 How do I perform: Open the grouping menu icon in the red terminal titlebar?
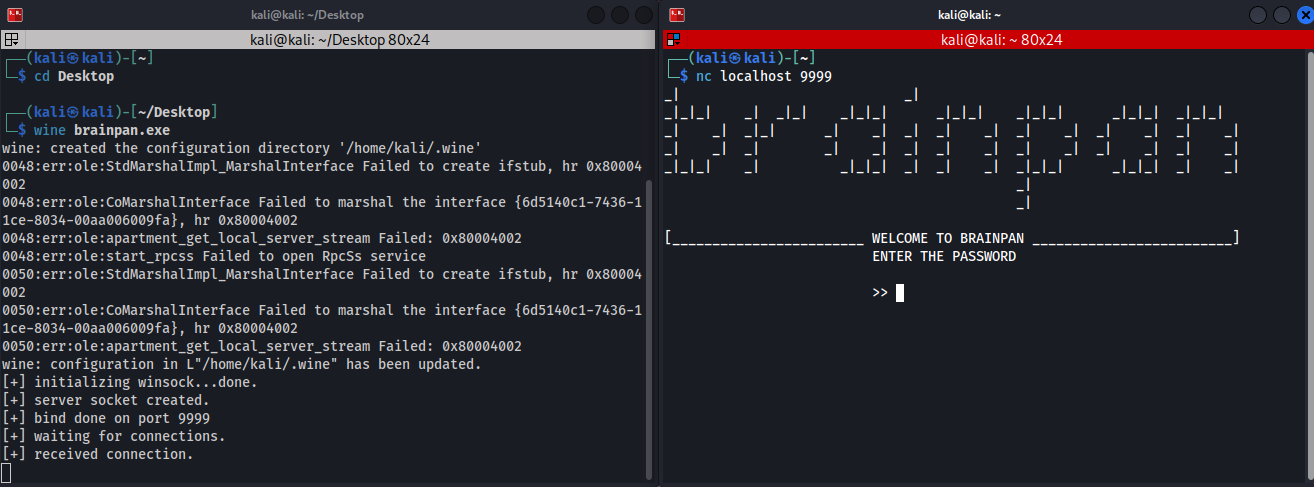pyautogui.click(x=674, y=40)
